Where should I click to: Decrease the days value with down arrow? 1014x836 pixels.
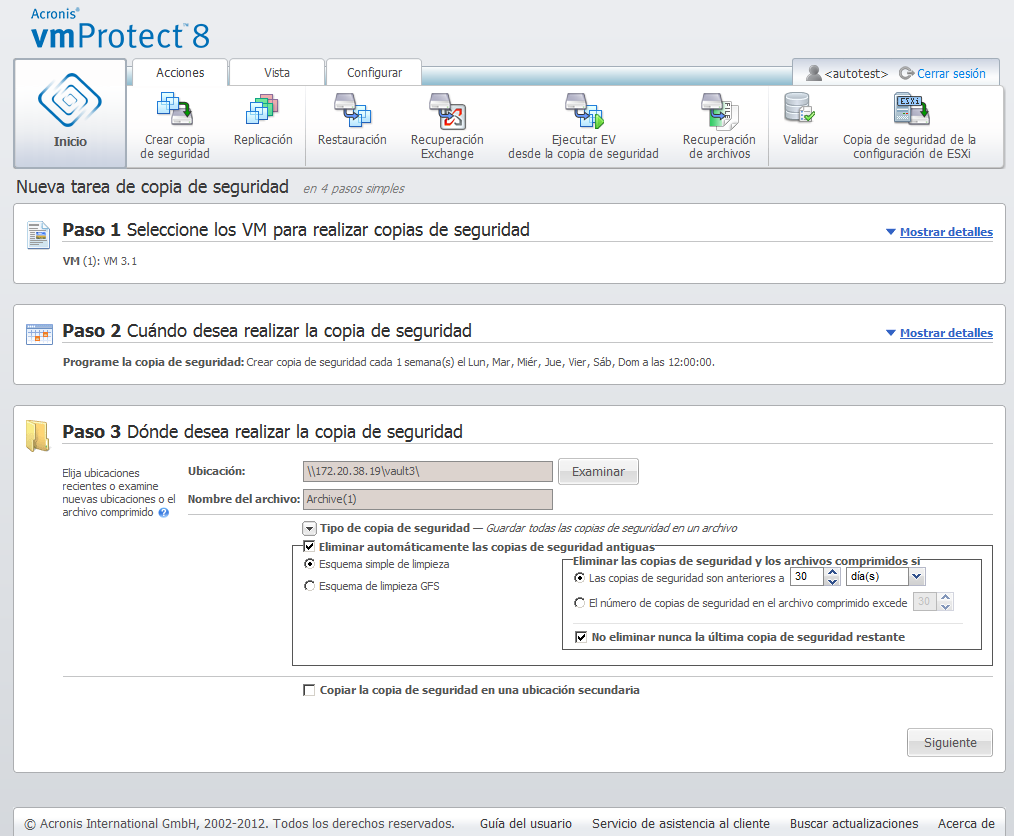833,581
